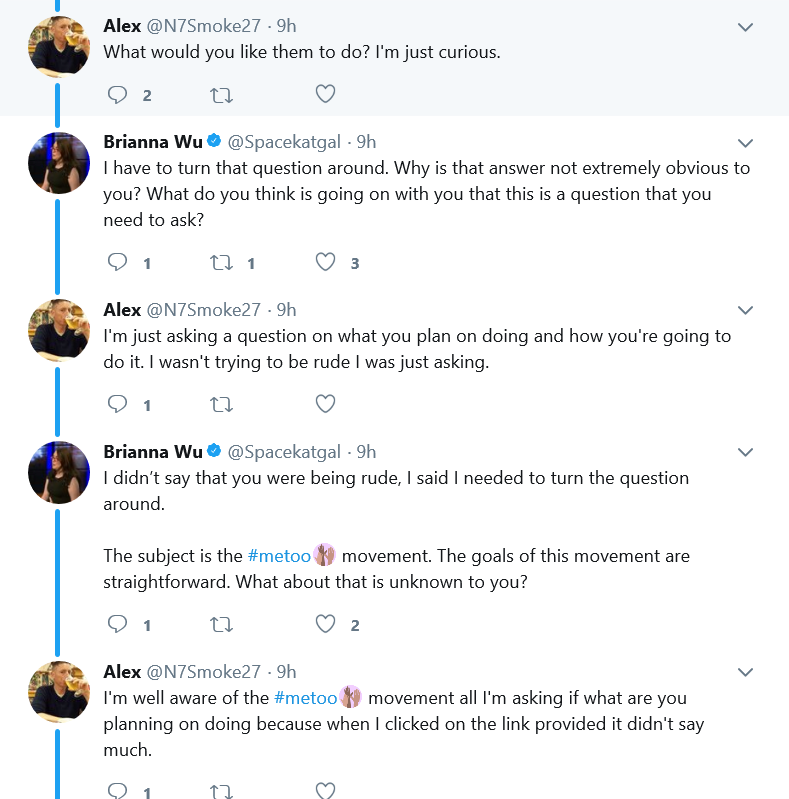Open chevron menu on Alex's "well aware" tweet
The height and width of the screenshot is (799, 789).
[x=745, y=672]
